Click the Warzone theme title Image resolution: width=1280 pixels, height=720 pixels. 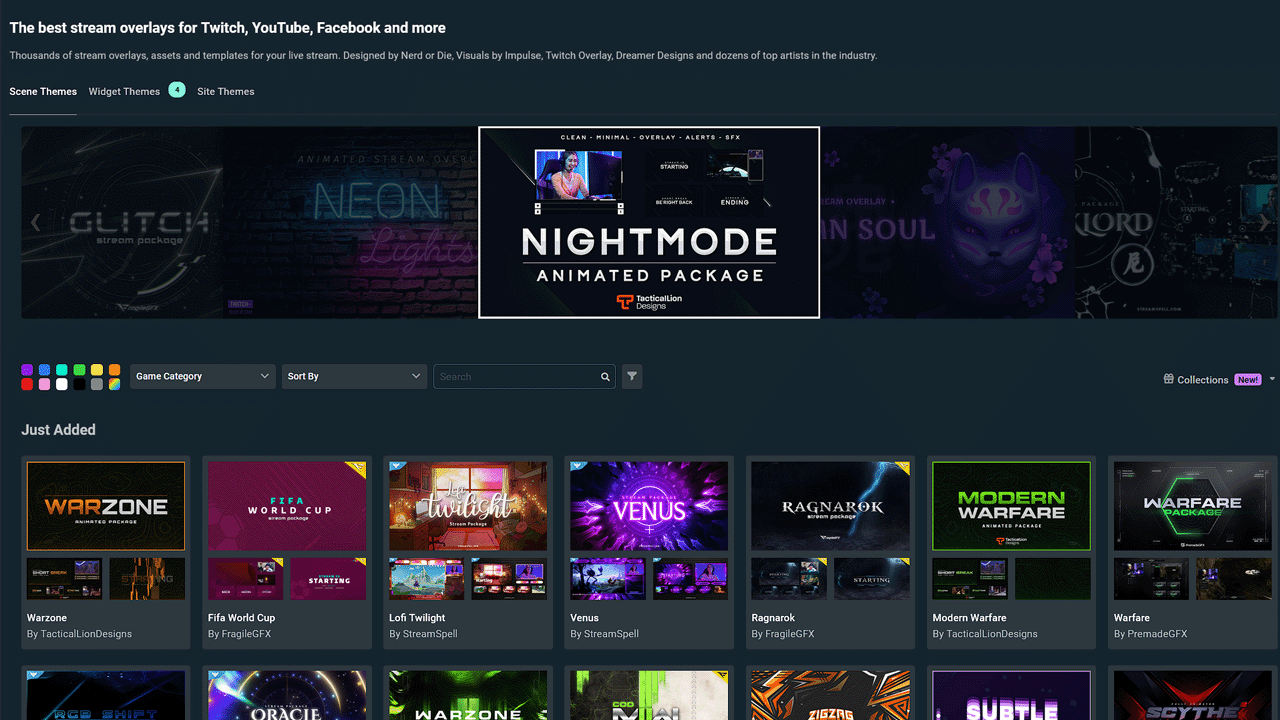47,618
